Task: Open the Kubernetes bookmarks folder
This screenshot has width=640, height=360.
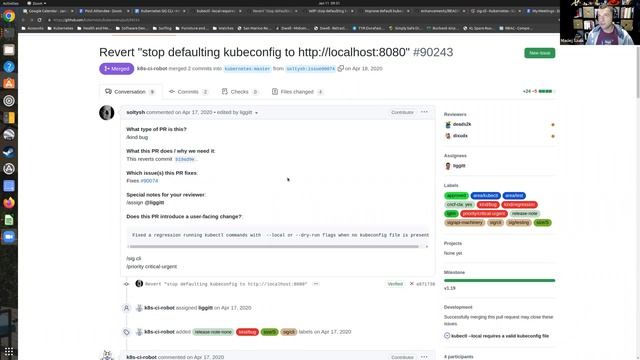Action: coord(60,28)
